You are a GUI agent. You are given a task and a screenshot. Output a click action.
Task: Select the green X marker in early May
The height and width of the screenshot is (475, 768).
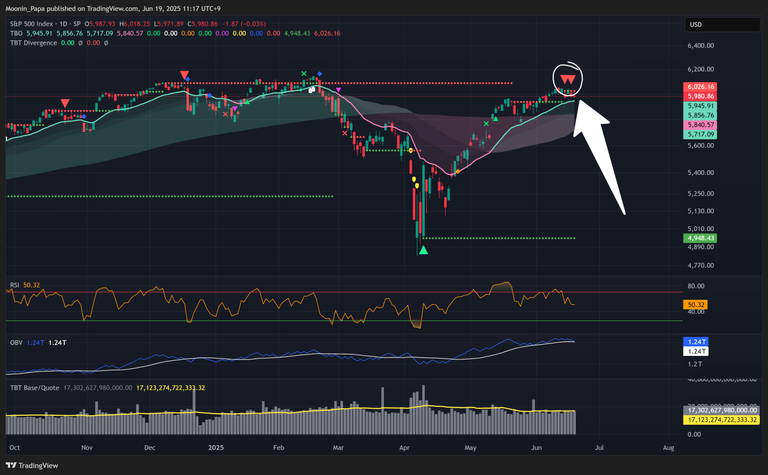pyautogui.click(x=486, y=124)
